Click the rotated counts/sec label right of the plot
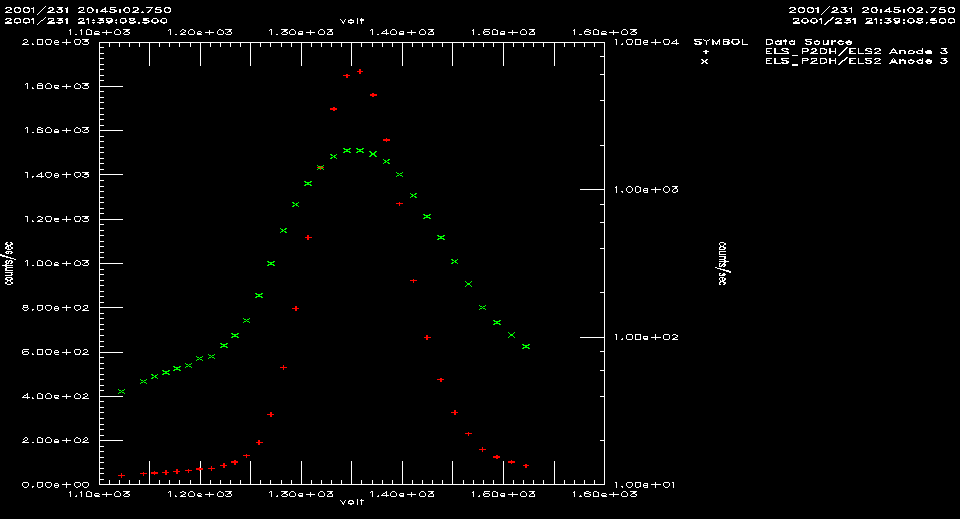The image size is (960, 519). pos(722,263)
